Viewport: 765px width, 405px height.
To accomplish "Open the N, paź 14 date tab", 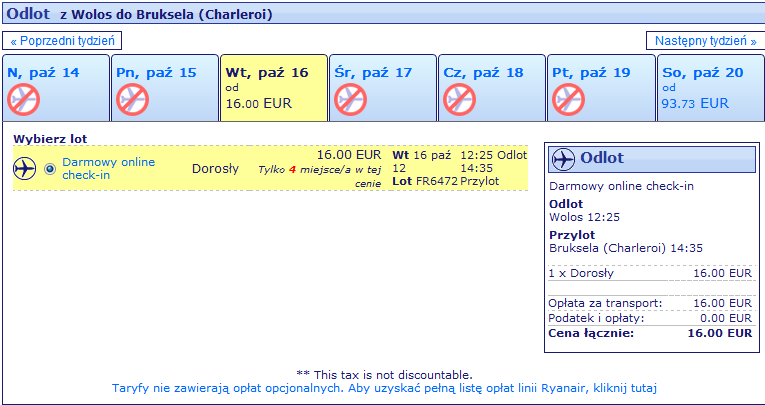I will click(x=56, y=88).
